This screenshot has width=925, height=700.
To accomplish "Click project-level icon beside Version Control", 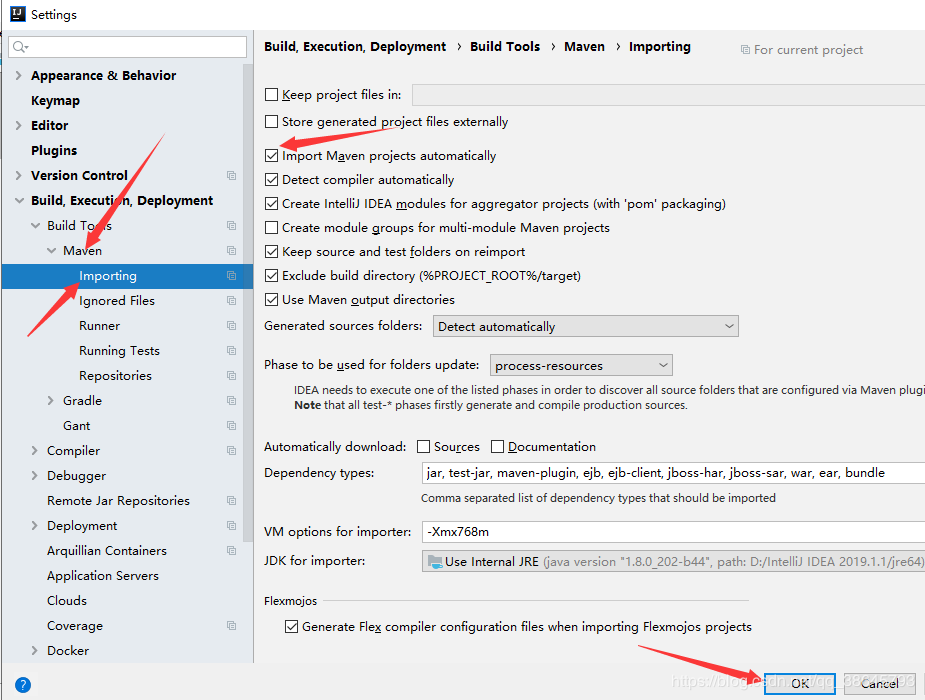I will 231,175.
